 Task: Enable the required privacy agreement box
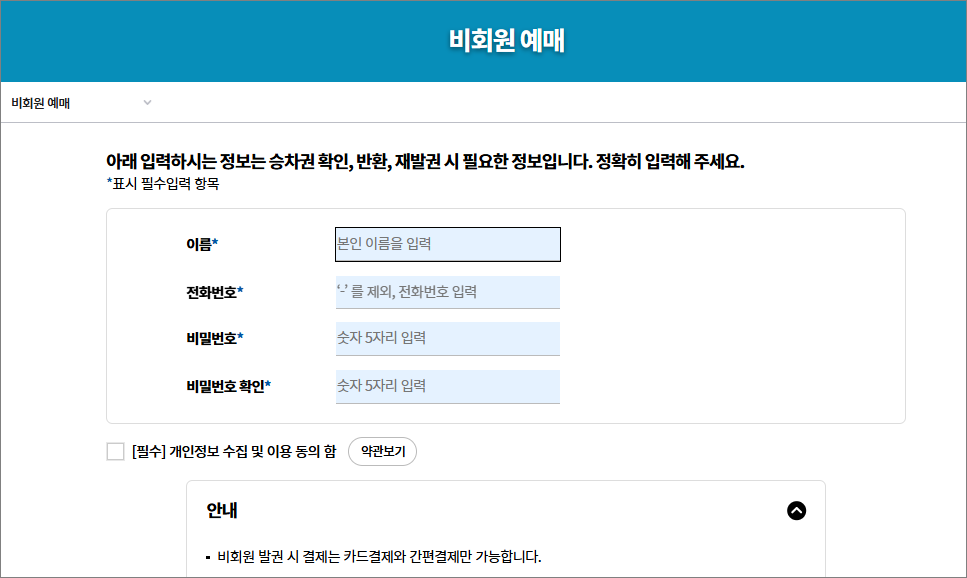(x=117, y=451)
